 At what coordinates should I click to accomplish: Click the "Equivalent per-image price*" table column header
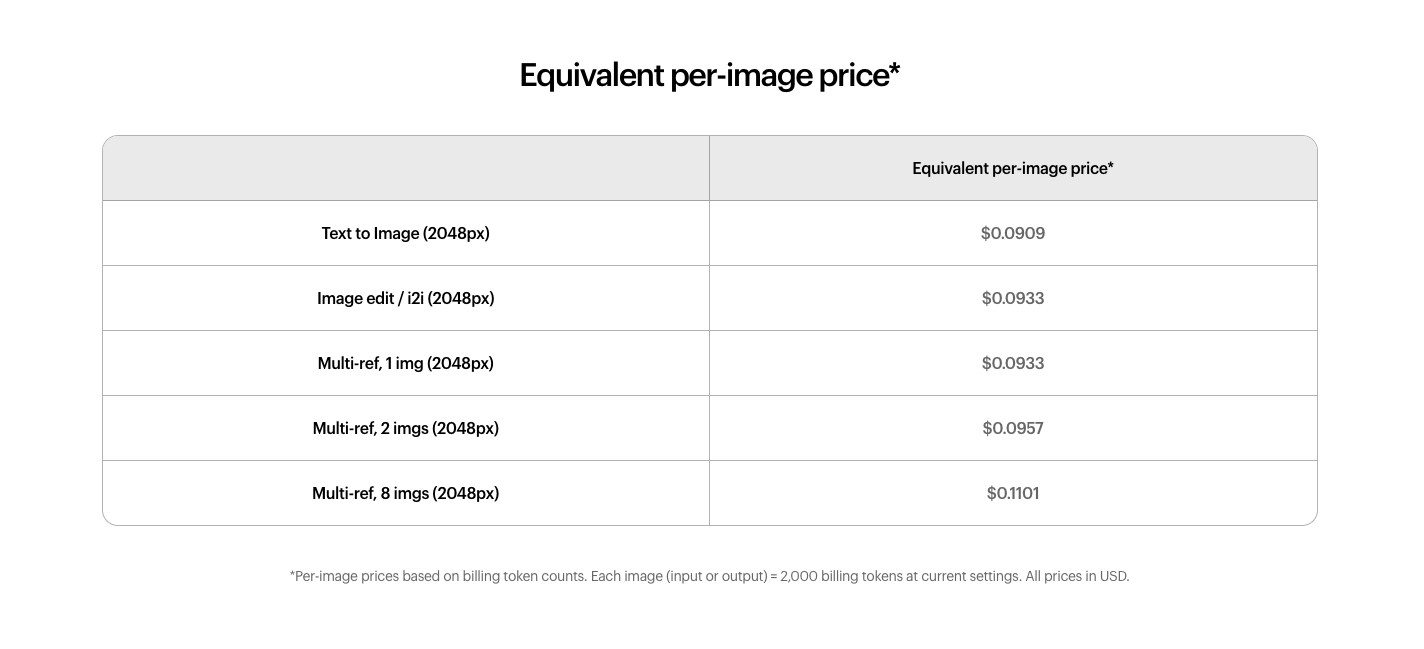coord(1012,169)
